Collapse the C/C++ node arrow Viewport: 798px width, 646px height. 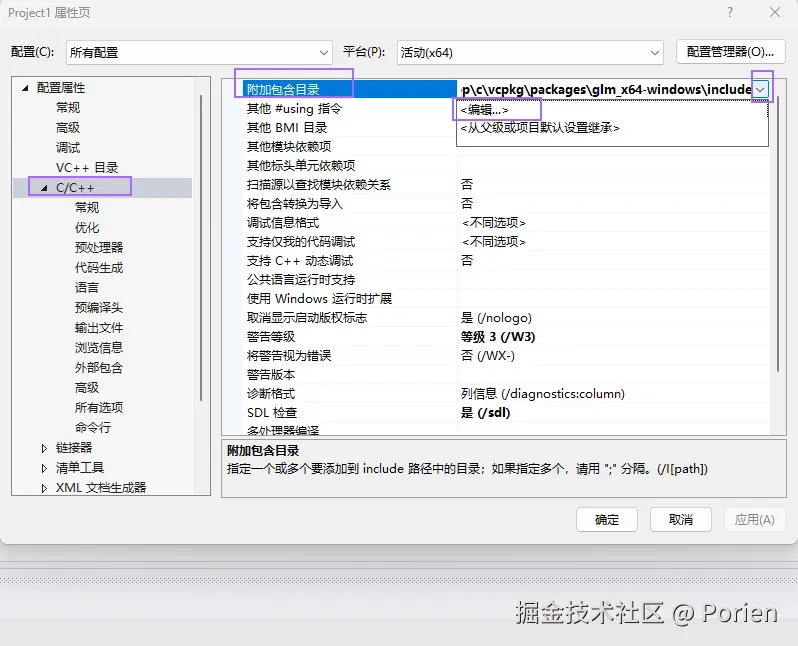click(44, 188)
